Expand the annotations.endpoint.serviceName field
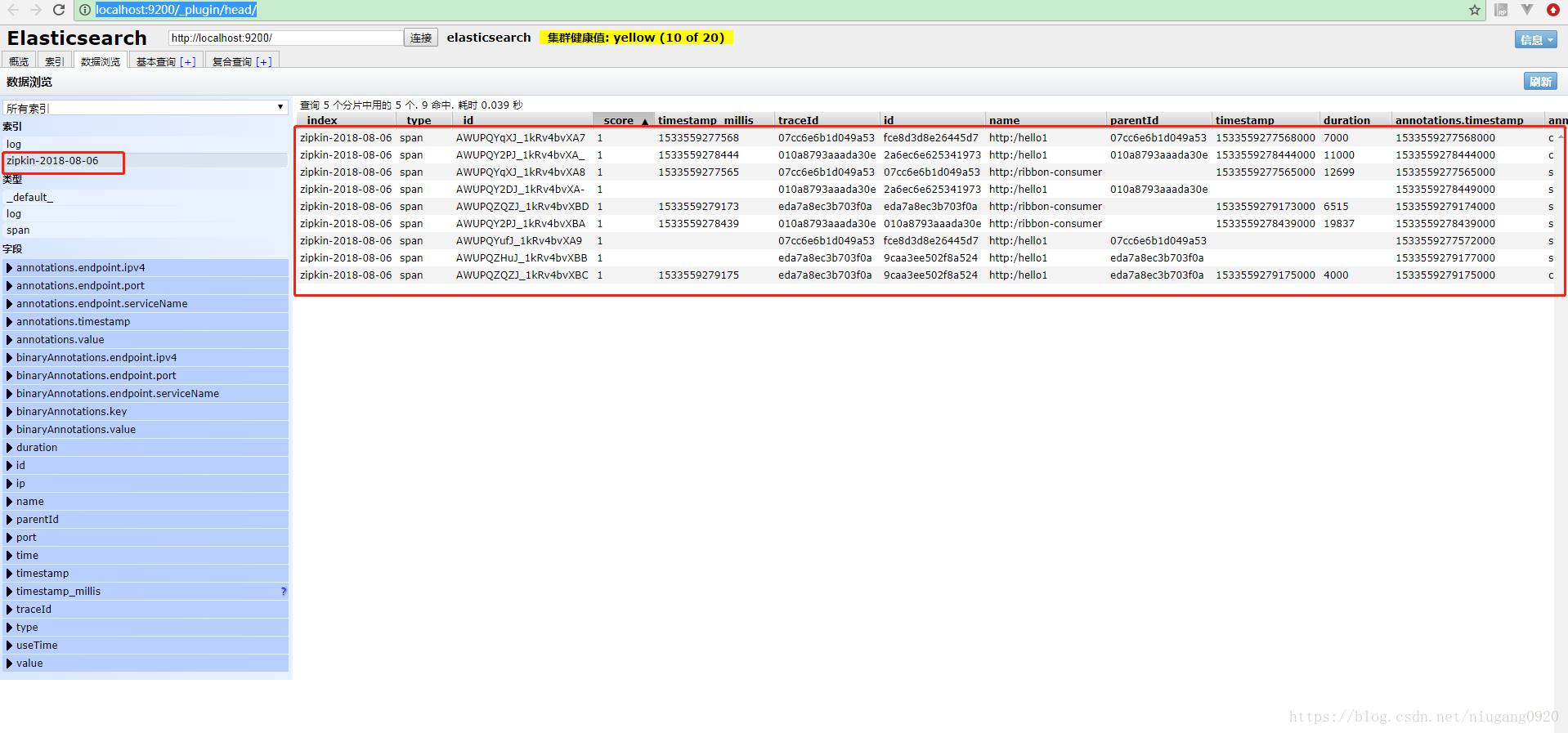1568x733 pixels. pyautogui.click(x=146, y=303)
